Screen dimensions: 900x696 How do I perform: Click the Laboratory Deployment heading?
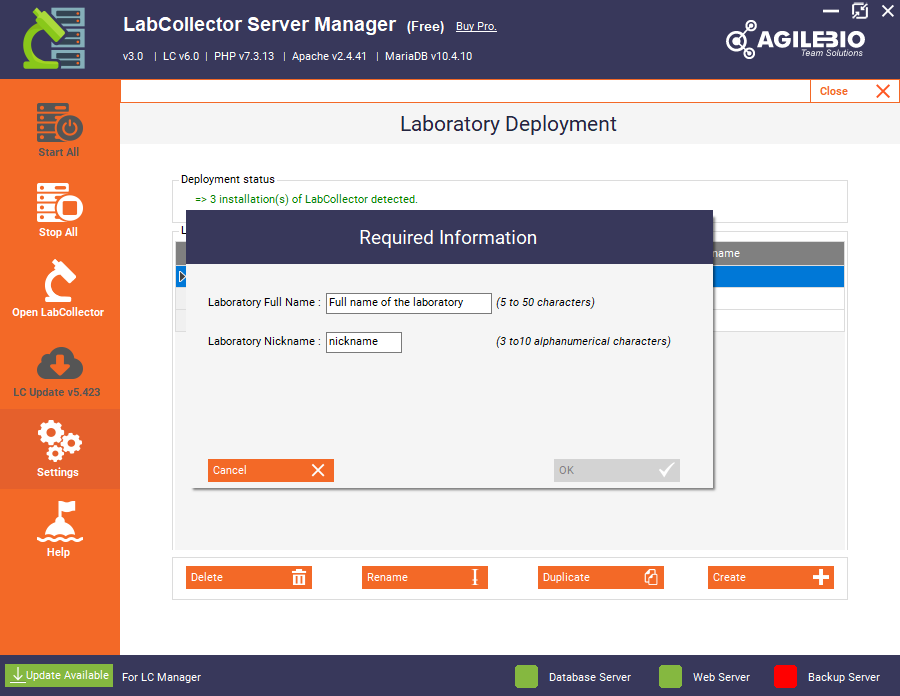(x=509, y=124)
